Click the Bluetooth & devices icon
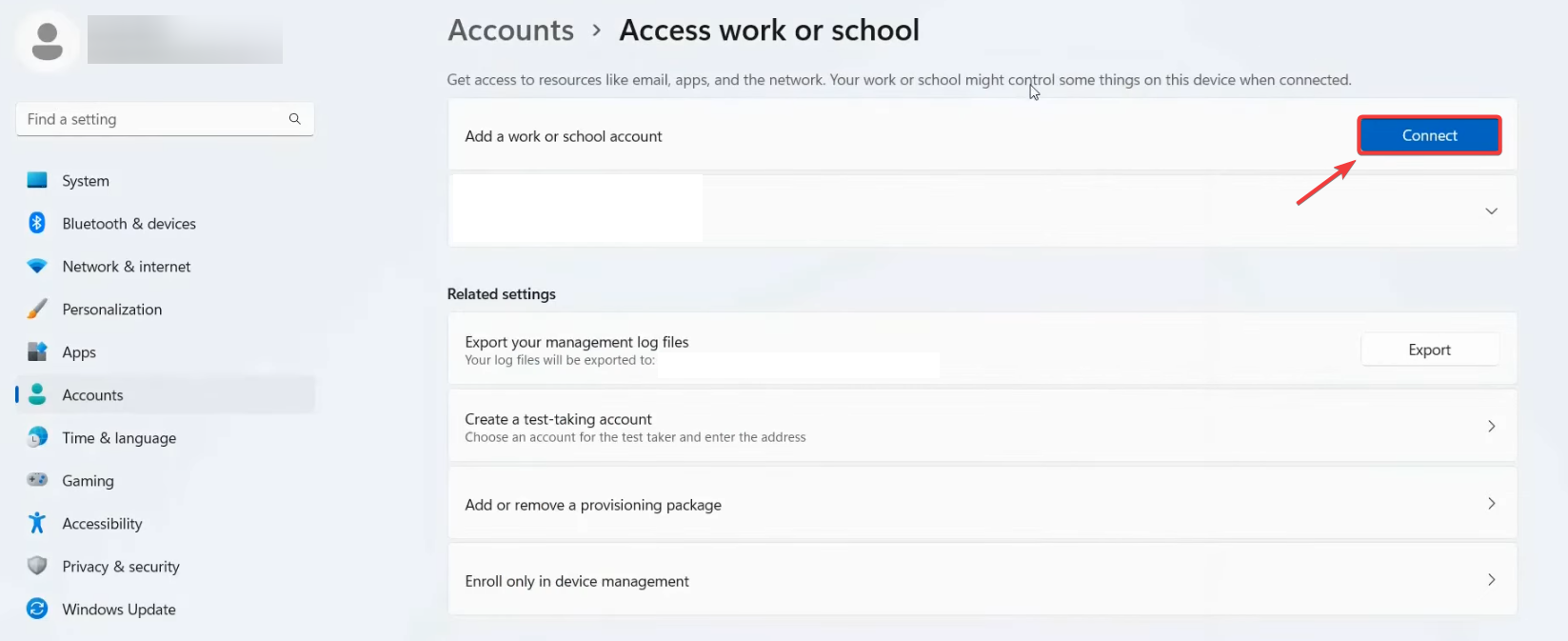 coord(37,223)
